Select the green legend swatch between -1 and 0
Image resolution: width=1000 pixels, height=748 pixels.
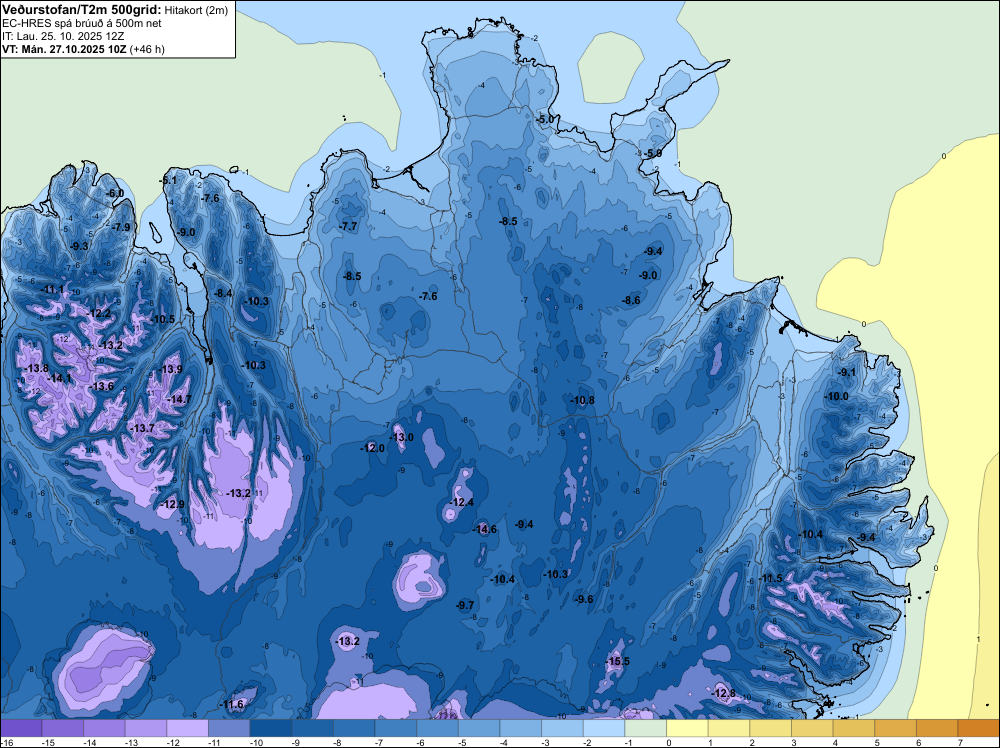(645, 728)
